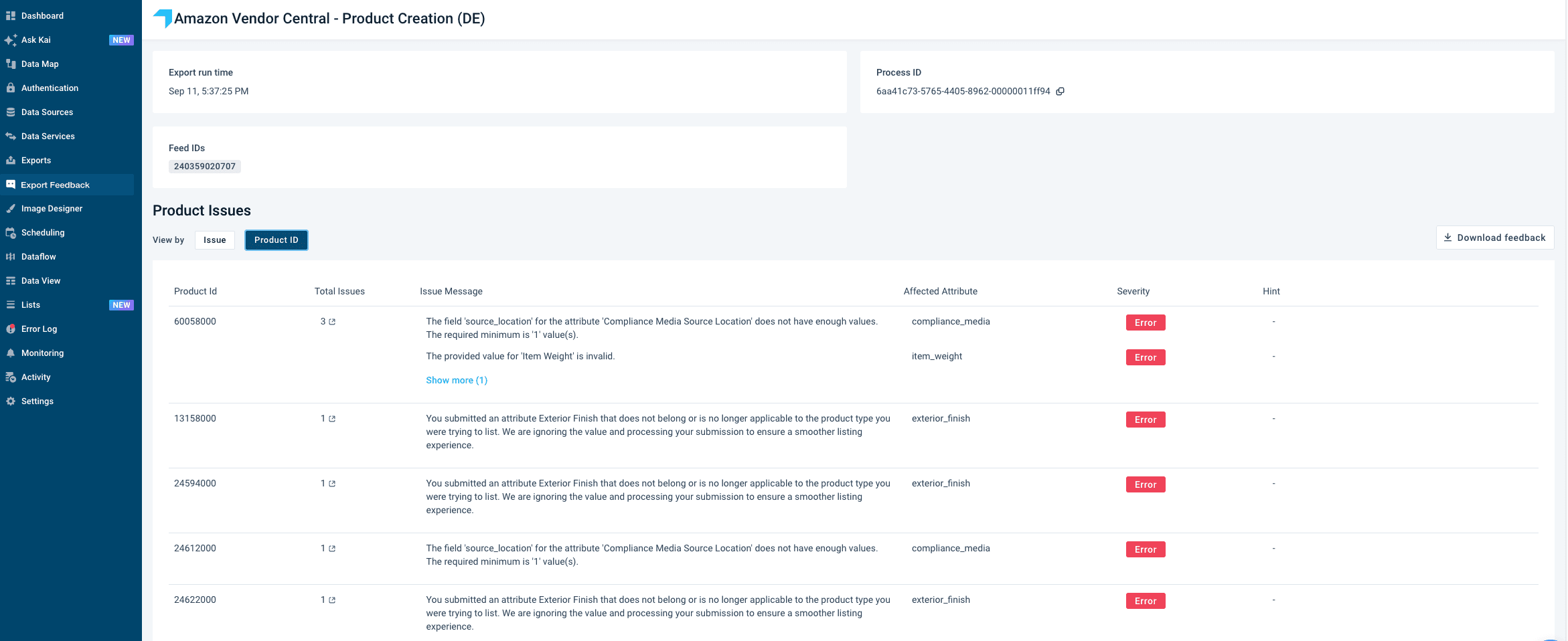This screenshot has height=641, width=1568.
Task: Click the Activity icon
Action: click(11, 377)
